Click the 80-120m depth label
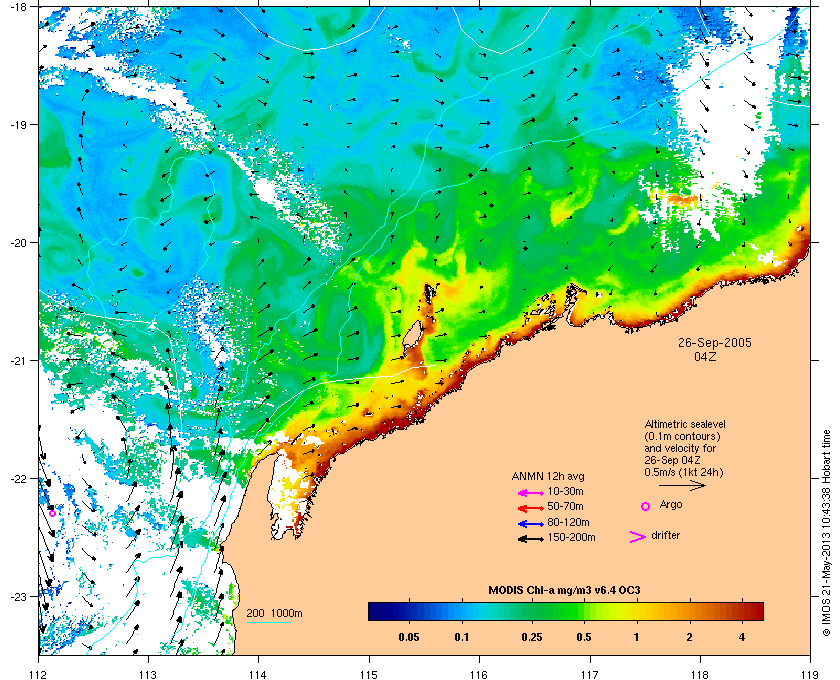The width and height of the screenshot is (840, 680). (568, 522)
